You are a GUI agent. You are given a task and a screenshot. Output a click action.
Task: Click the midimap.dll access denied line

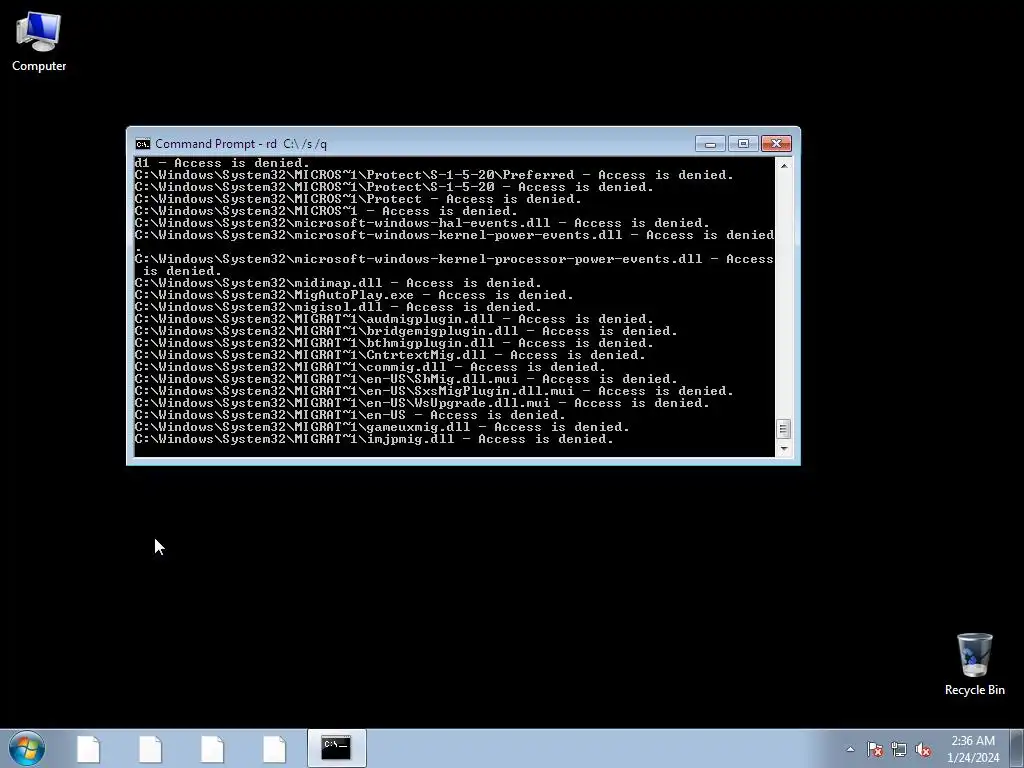(x=338, y=283)
